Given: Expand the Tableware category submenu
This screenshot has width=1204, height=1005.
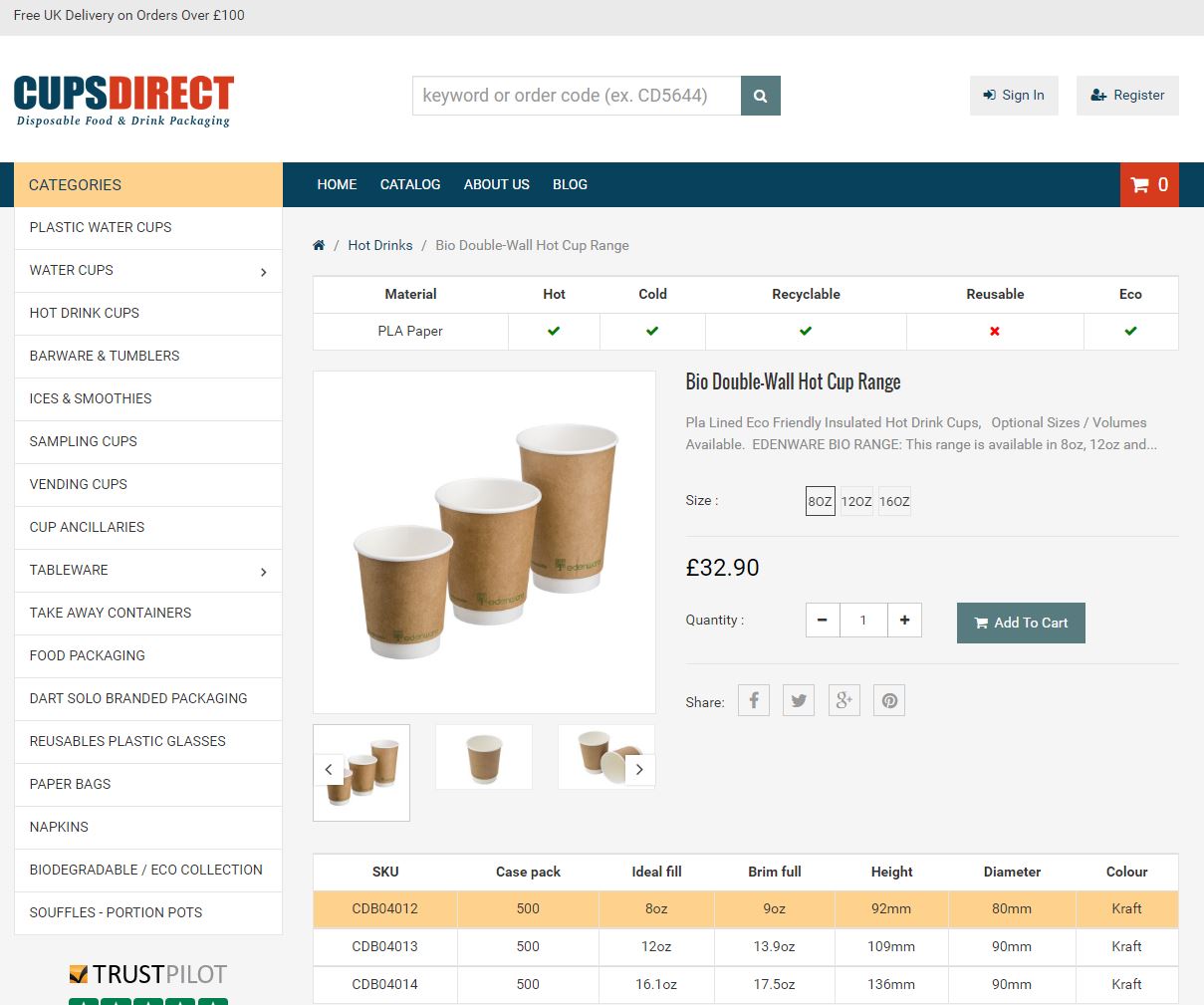Looking at the screenshot, I should coord(263,572).
